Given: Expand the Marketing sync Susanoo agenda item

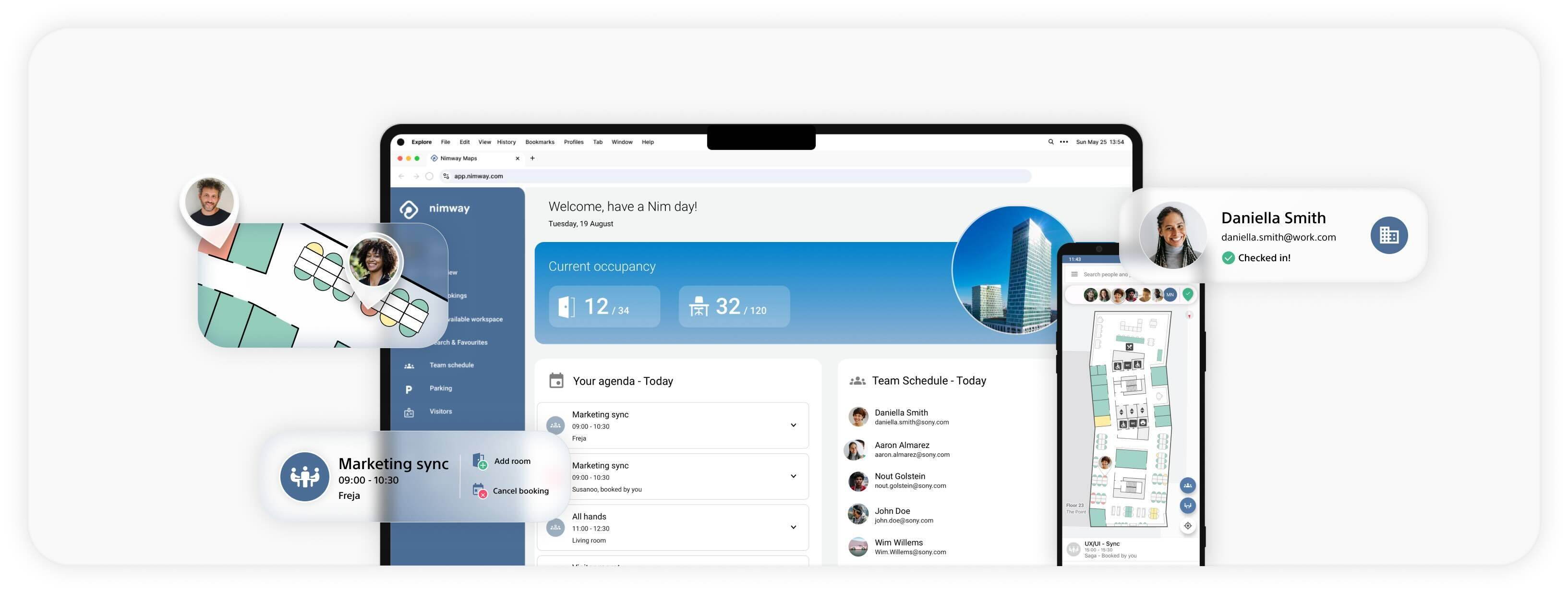Looking at the screenshot, I should tap(793, 477).
